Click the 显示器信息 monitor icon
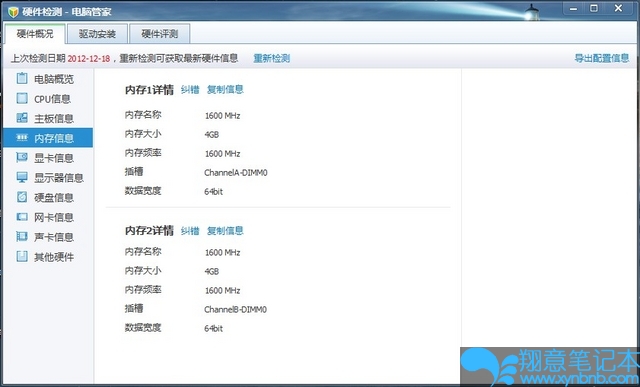 point(22,177)
